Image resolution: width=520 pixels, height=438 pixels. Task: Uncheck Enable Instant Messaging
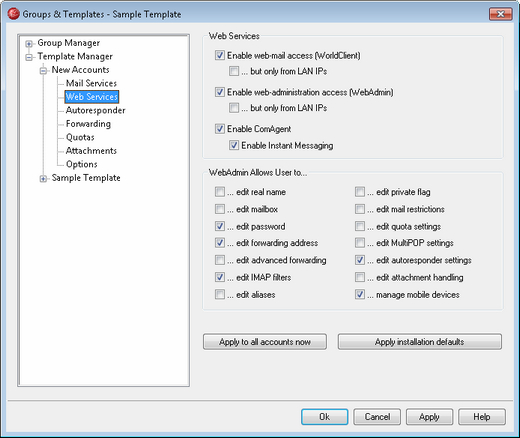pyautogui.click(x=234, y=145)
